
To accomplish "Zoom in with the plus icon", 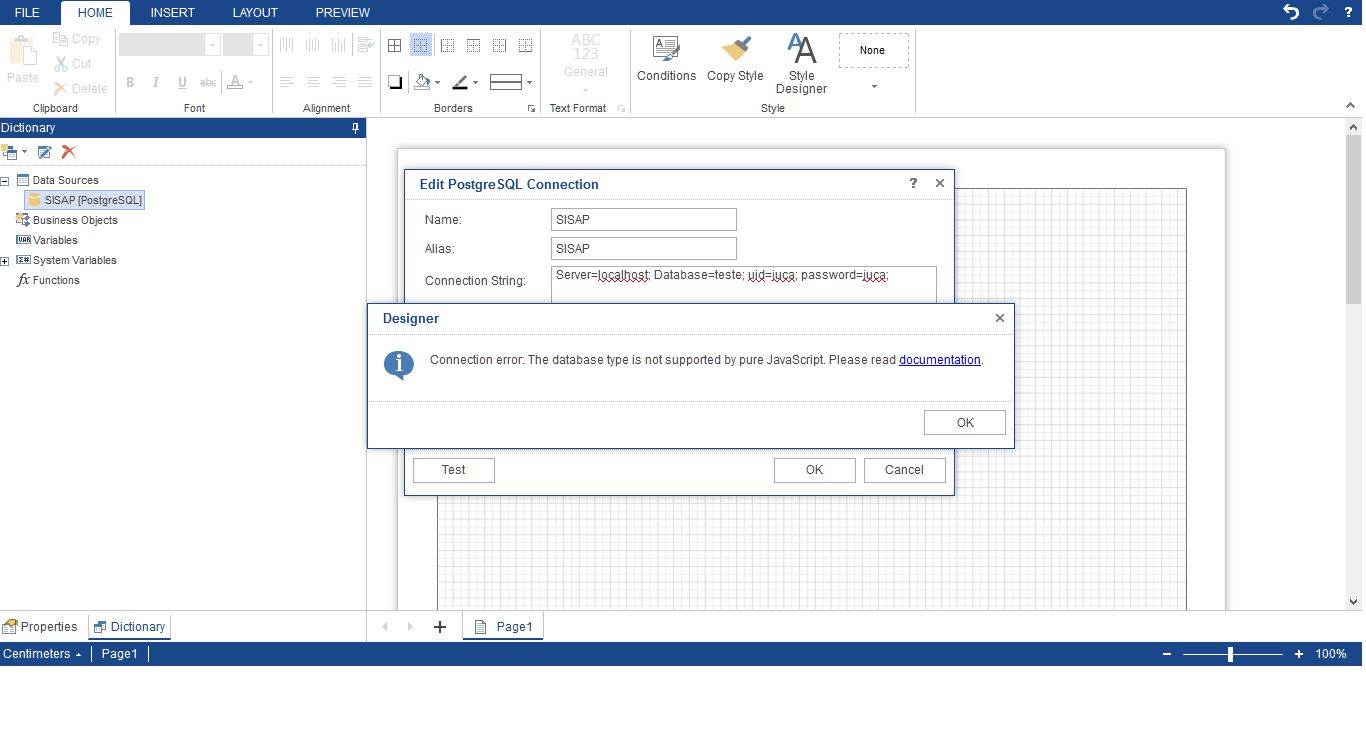I will 1299,654.
